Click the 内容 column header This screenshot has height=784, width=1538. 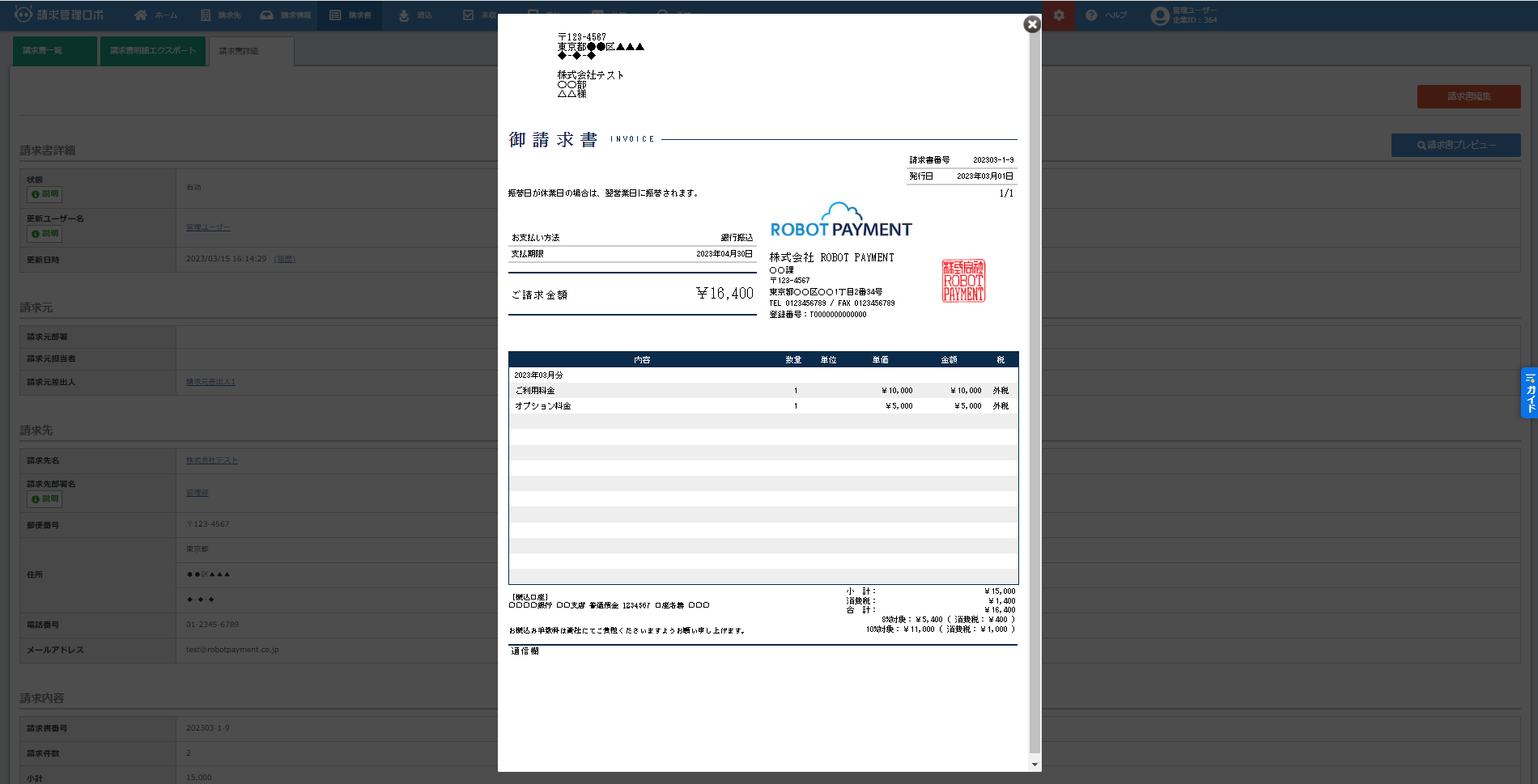(x=642, y=360)
